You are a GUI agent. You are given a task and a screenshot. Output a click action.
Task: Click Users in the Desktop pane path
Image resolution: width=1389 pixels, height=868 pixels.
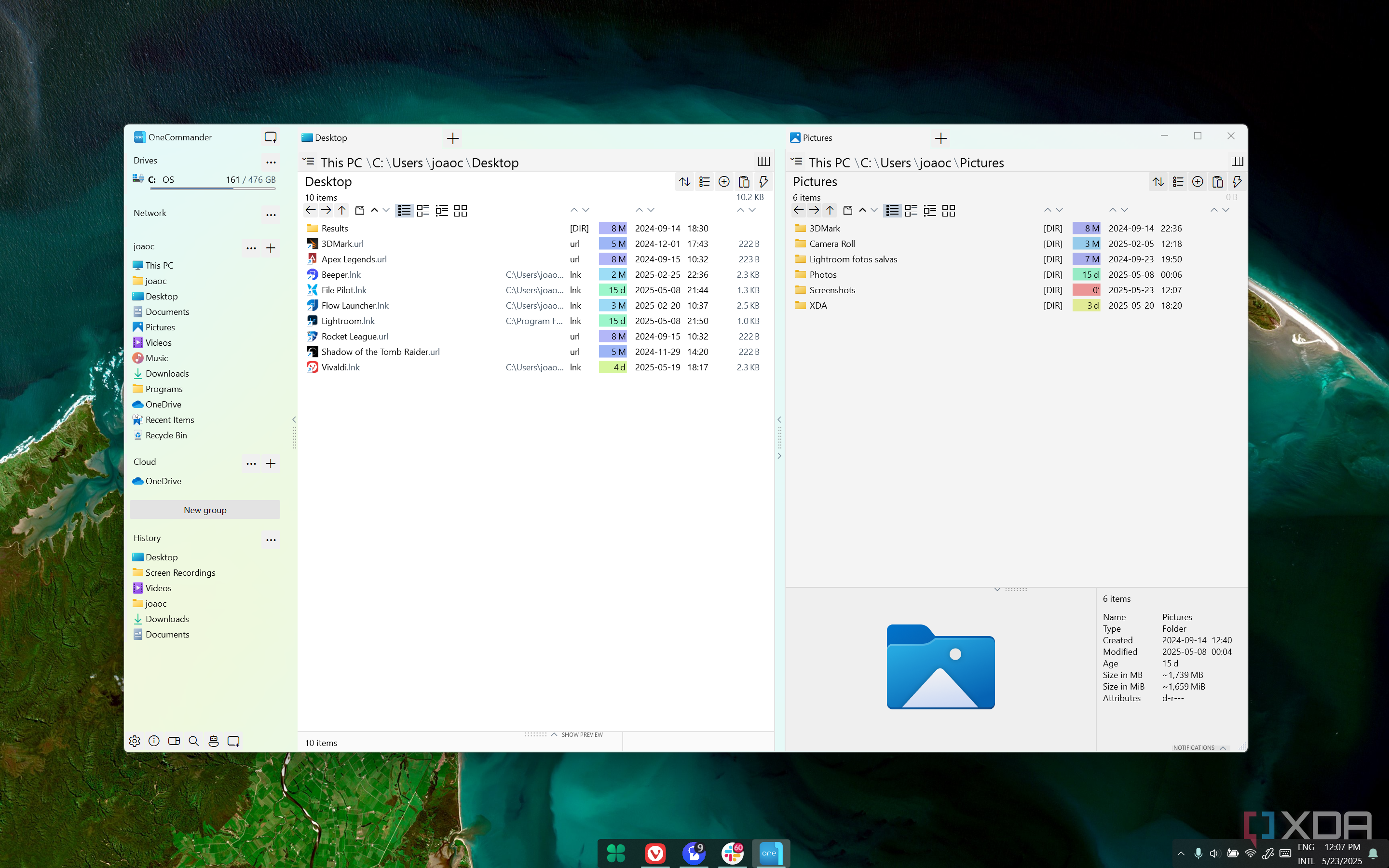pos(408,163)
